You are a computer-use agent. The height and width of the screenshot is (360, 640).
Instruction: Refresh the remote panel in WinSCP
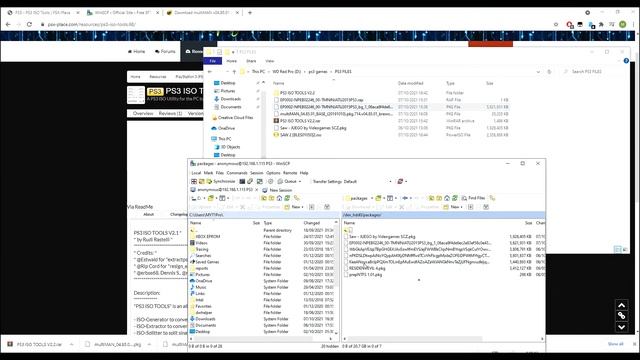455,198
